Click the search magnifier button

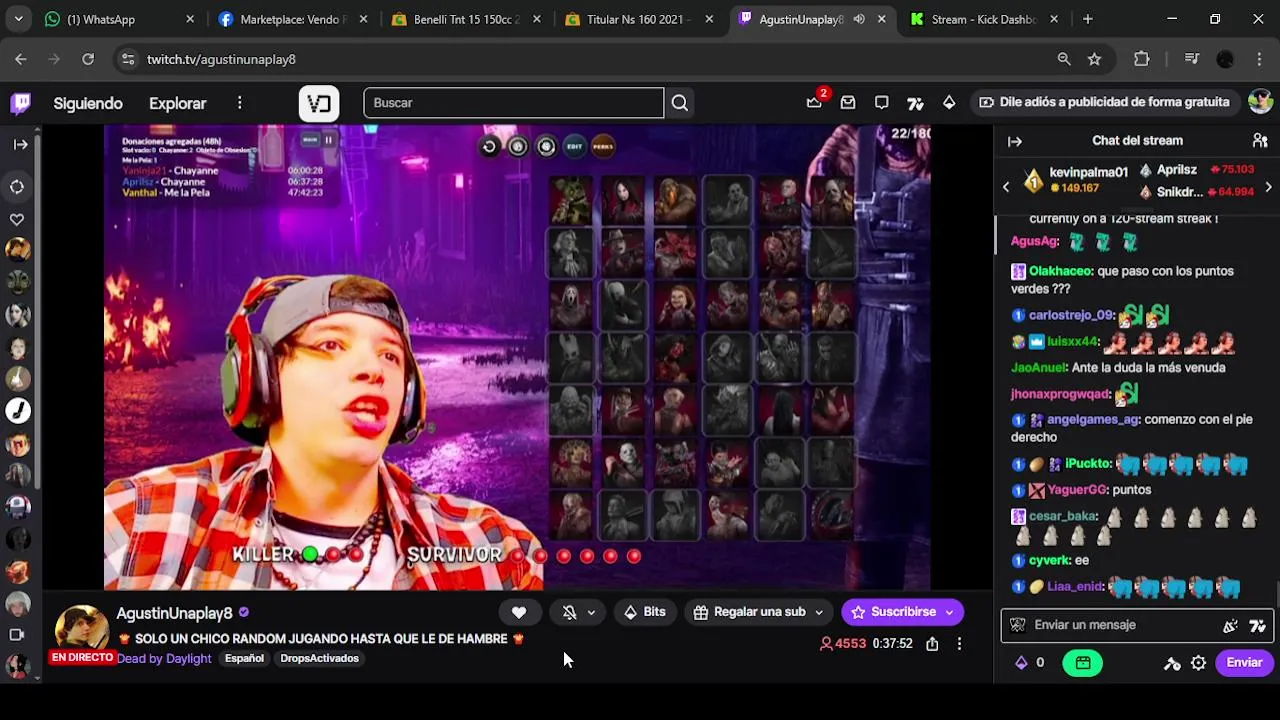pos(680,103)
